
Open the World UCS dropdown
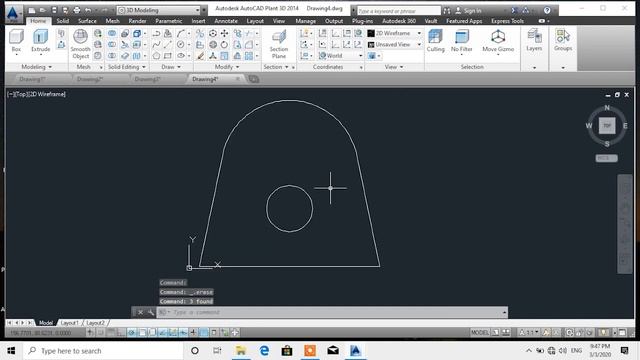340,56
